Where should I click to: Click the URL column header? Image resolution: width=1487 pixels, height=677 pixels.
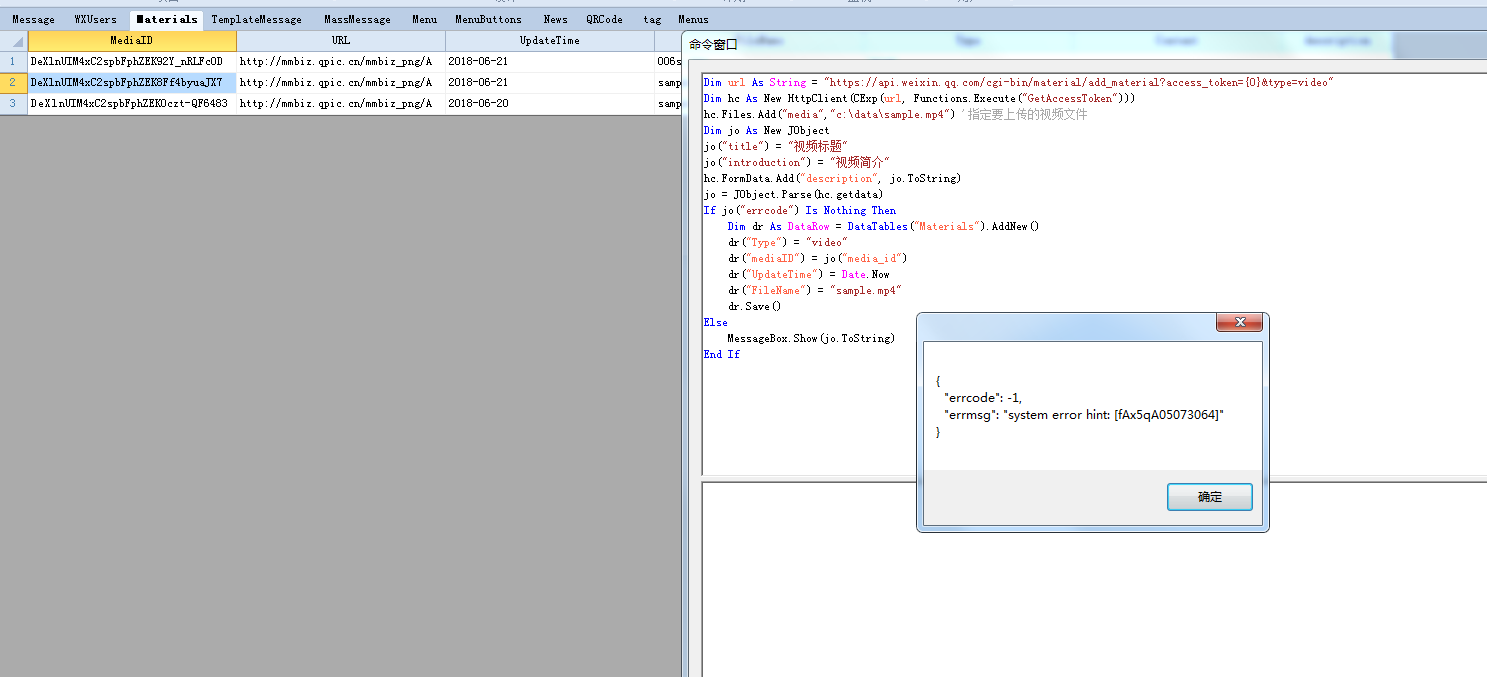coord(341,41)
